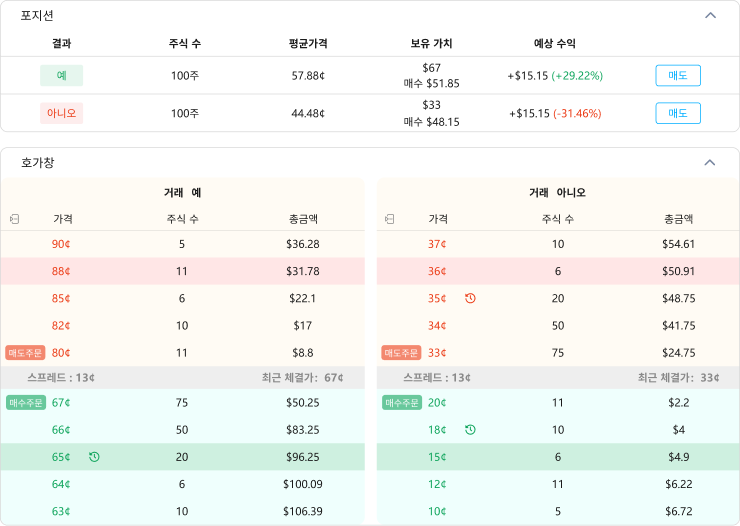Click the layout icon in 거래 예 header
The height and width of the screenshot is (526, 740).
click(x=14, y=219)
